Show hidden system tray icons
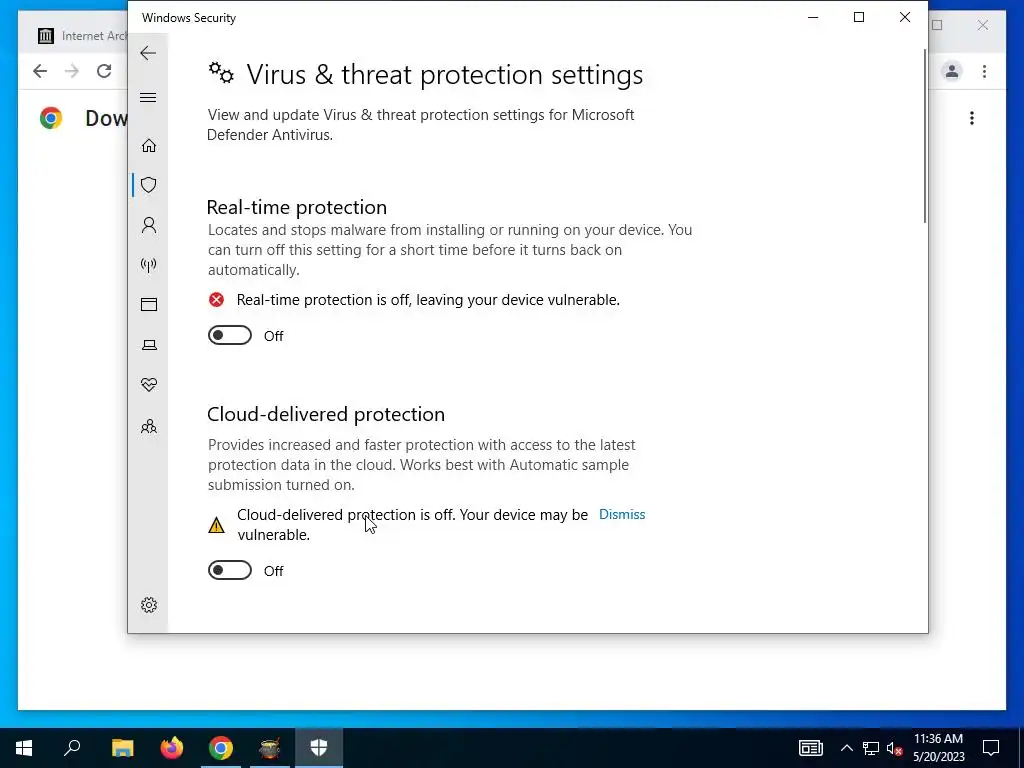The height and width of the screenshot is (768, 1024). point(846,748)
